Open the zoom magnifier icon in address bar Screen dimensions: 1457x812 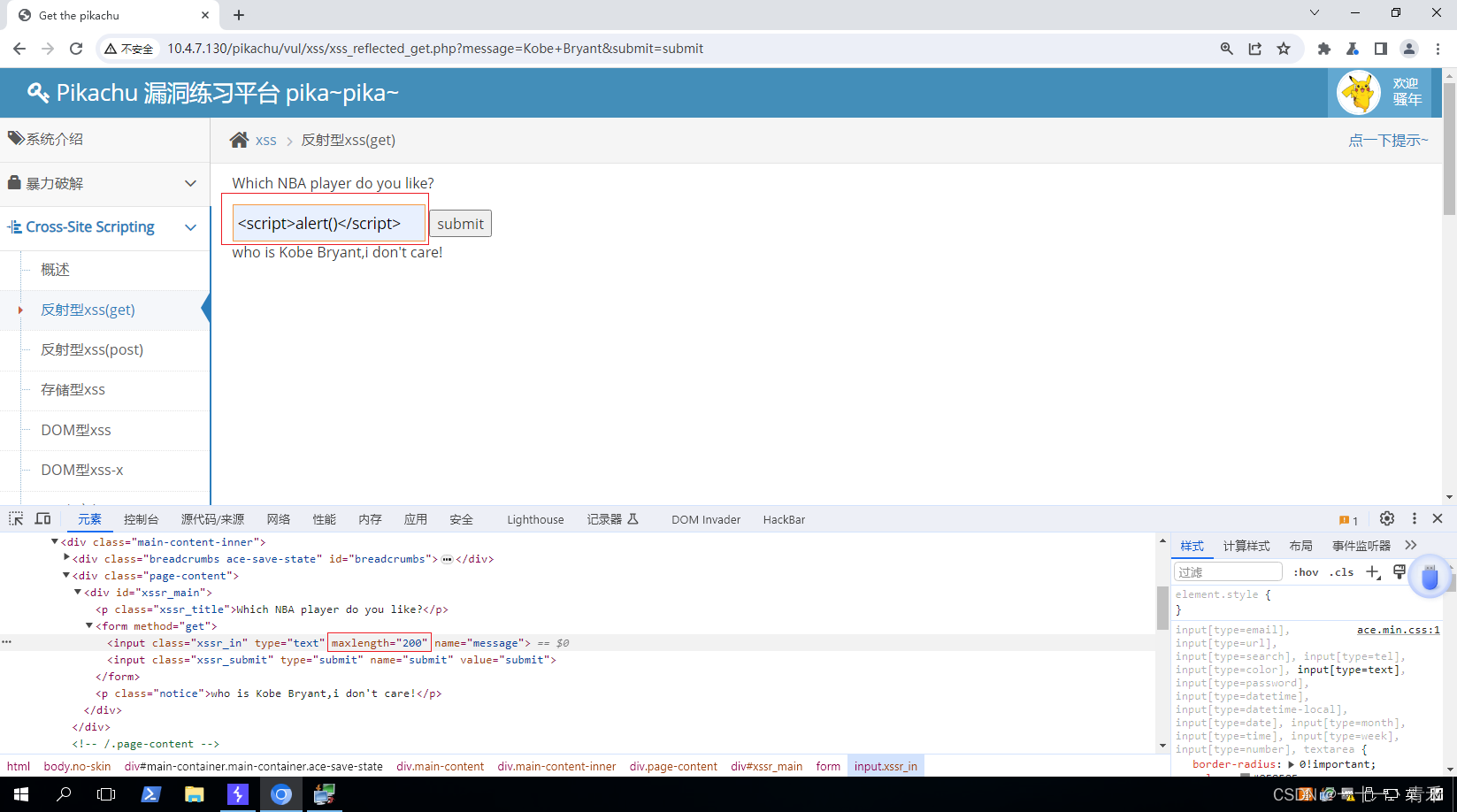pyautogui.click(x=1226, y=49)
